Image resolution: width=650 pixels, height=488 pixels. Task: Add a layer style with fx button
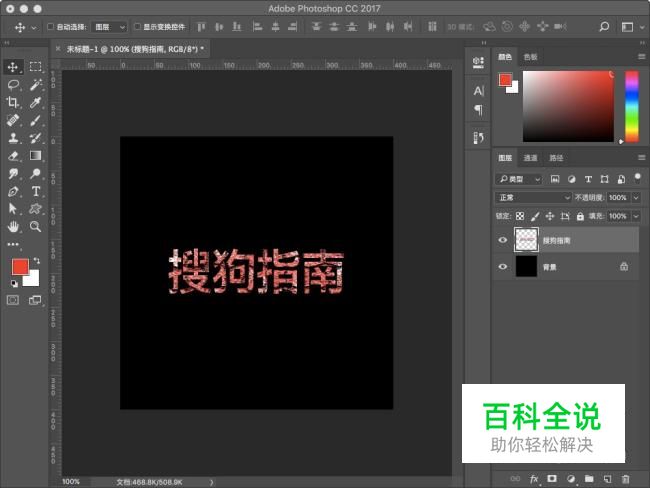point(534,479)
